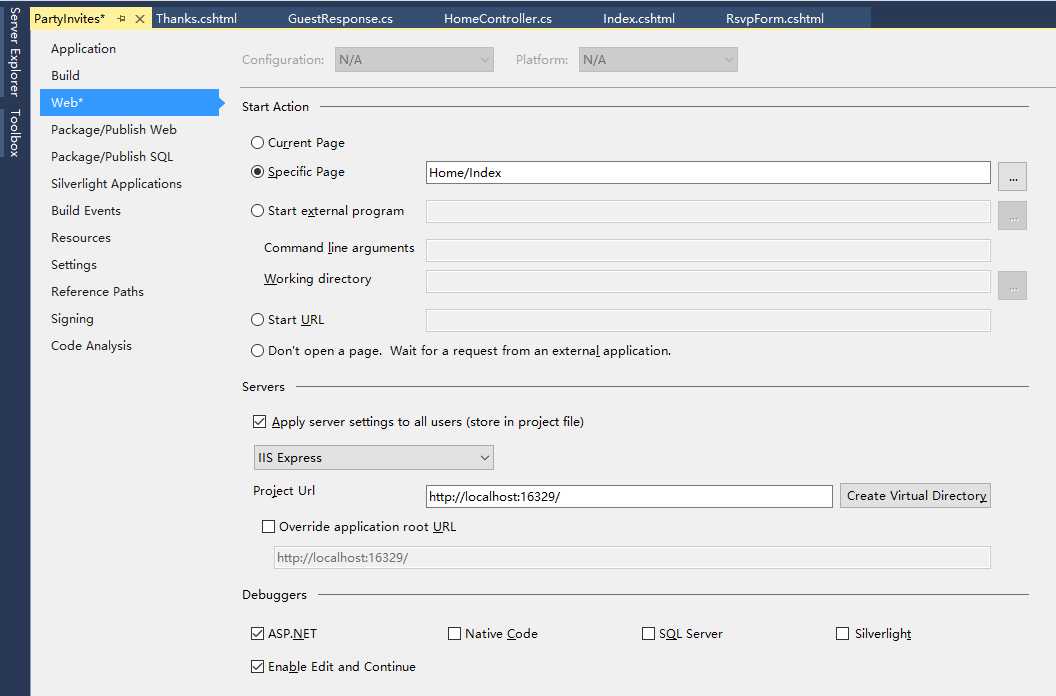Open the IIS Express server dropdown

pos(374,457)
